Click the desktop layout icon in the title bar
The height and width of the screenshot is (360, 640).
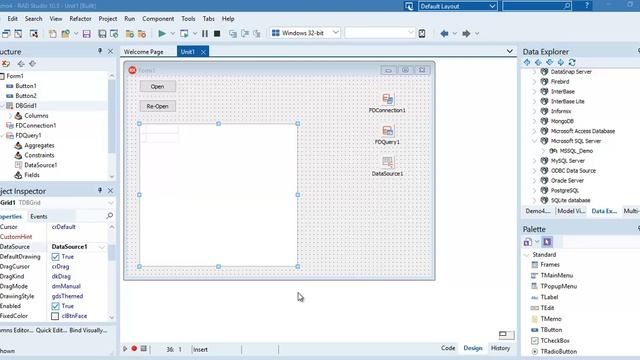(409, 6)
